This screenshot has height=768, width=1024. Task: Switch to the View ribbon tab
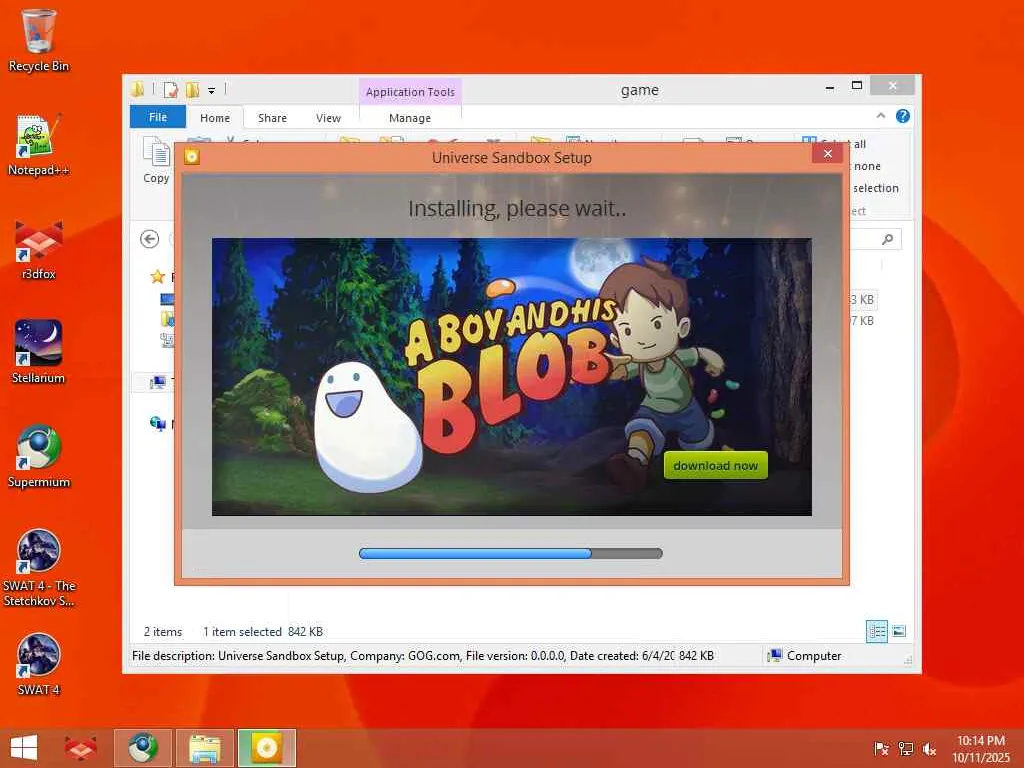(x=328, y=118)
